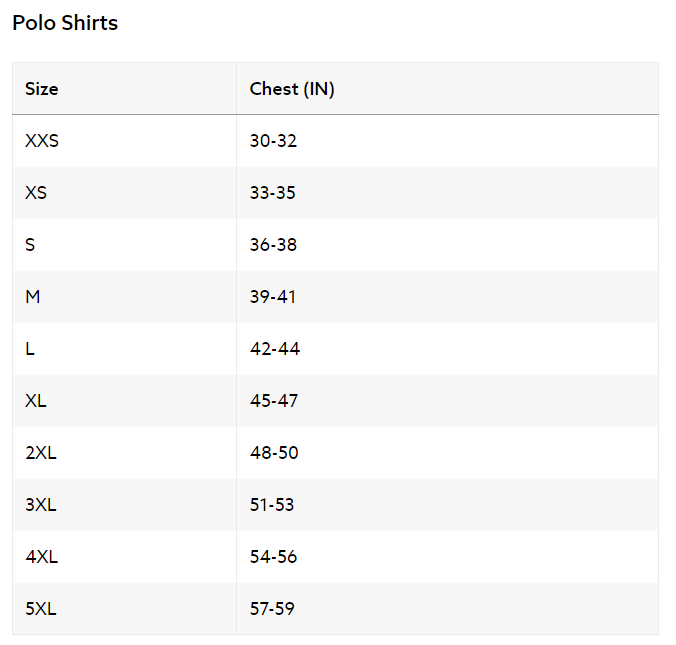Click the Size column header
Viewport: 676px width, 645px height.
(x=42, y=89)
